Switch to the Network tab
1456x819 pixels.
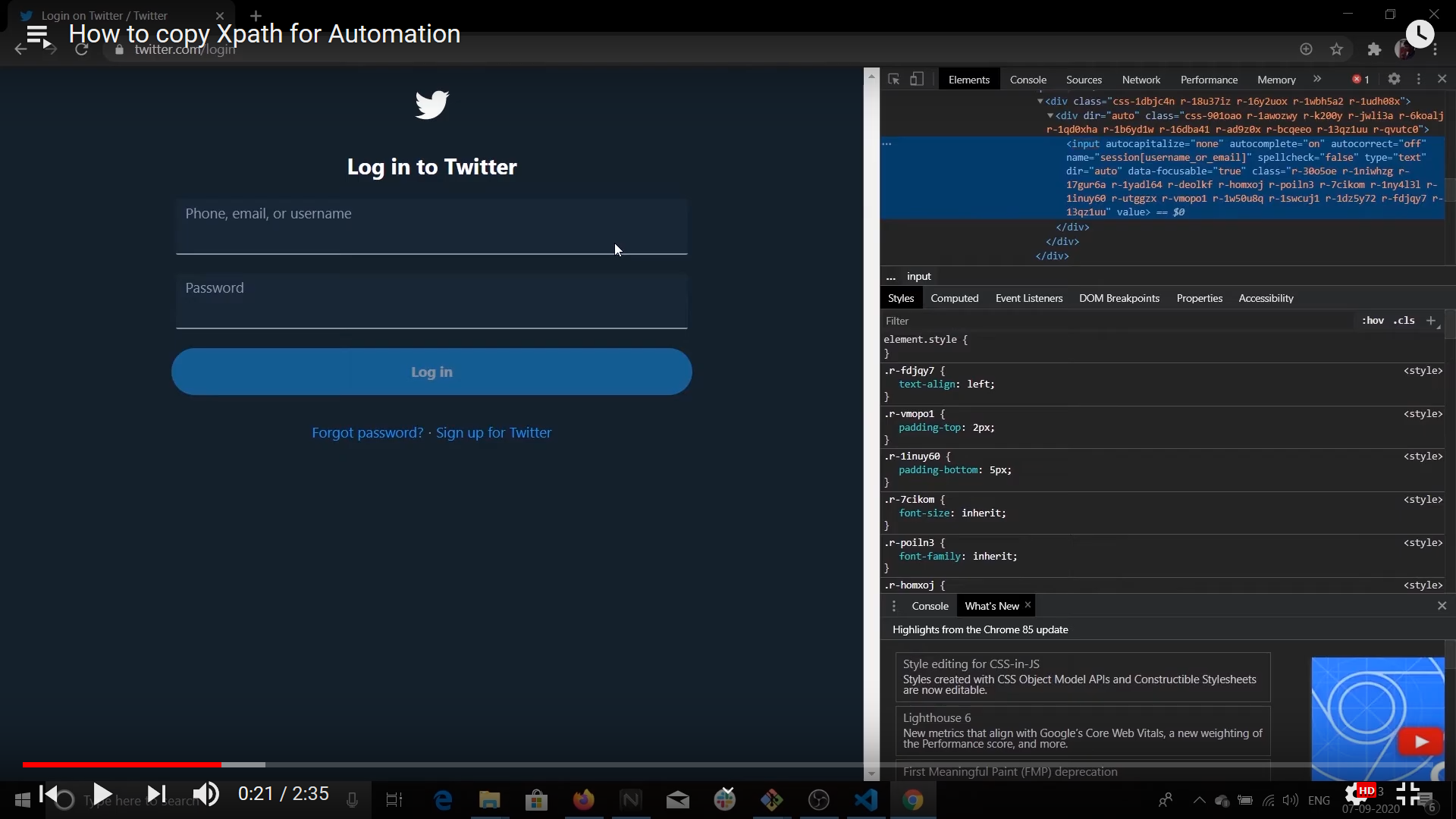pos(1141,80)
